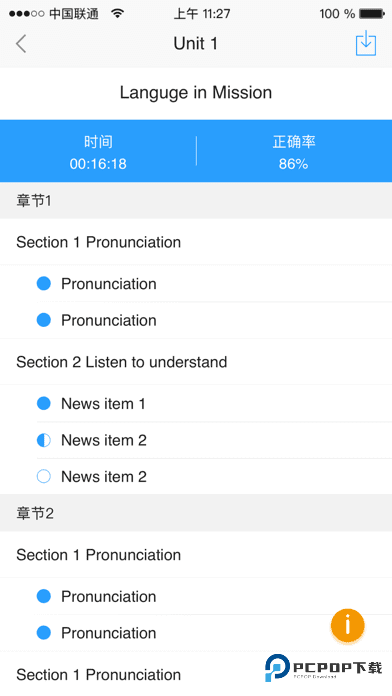The width and height of the screenshot is (392, 696).
Task: Open Section 1 Pronunciation under 章节1
Action: (x=196, y=242)
